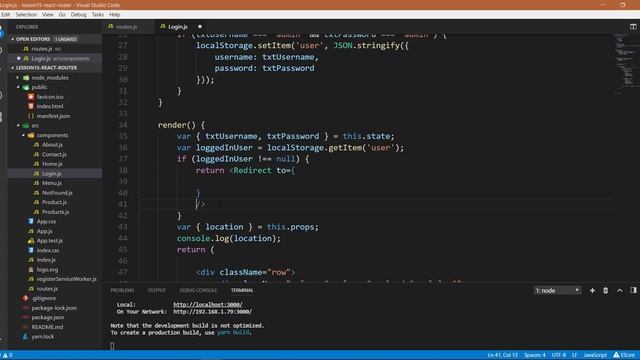Viewport: 640px width, 360px height.
Task: Split the editor using the top-right icon
Action: (x=633, y=27)
